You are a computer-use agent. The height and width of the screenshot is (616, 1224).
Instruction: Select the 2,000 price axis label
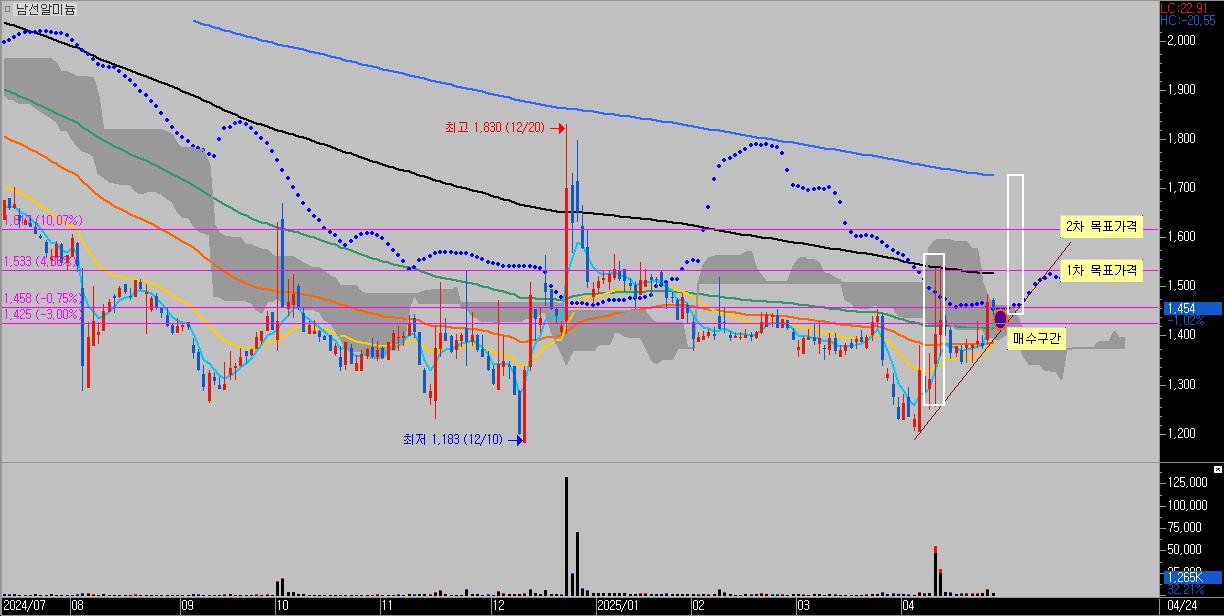[x=1181, y=41]
